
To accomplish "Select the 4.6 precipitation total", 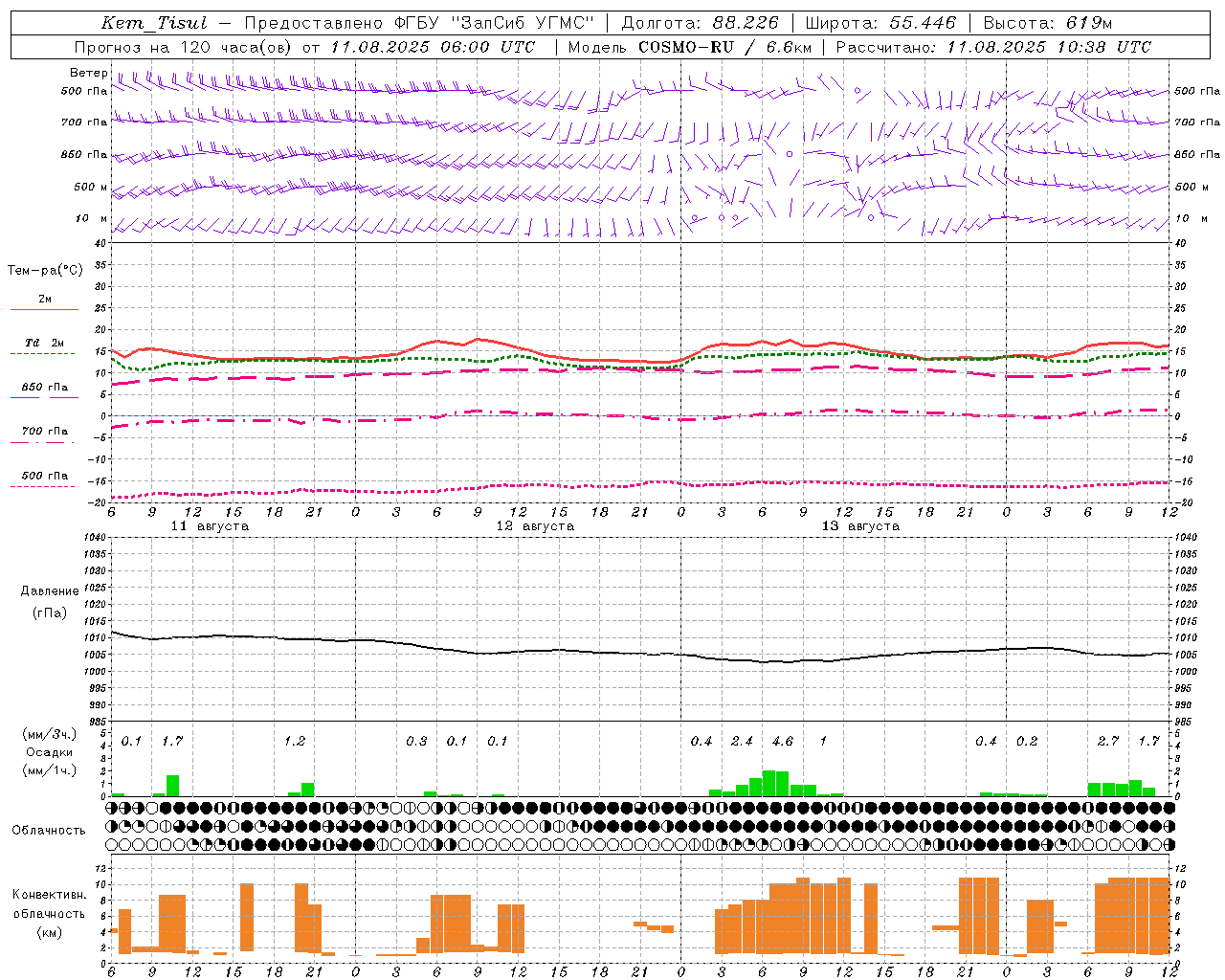I will click(782, 741).
